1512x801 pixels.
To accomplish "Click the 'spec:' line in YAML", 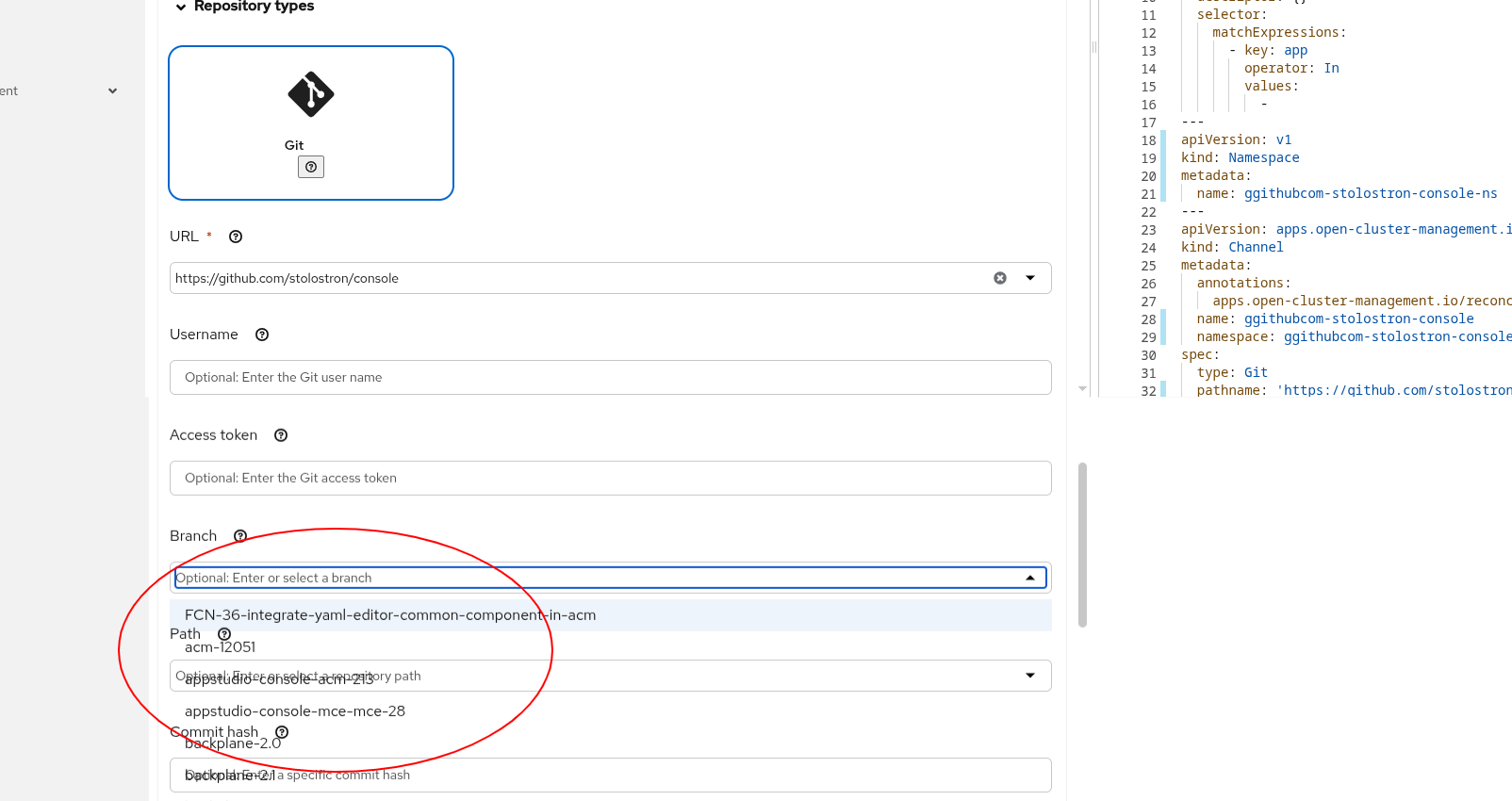I will coord(1200,354).
